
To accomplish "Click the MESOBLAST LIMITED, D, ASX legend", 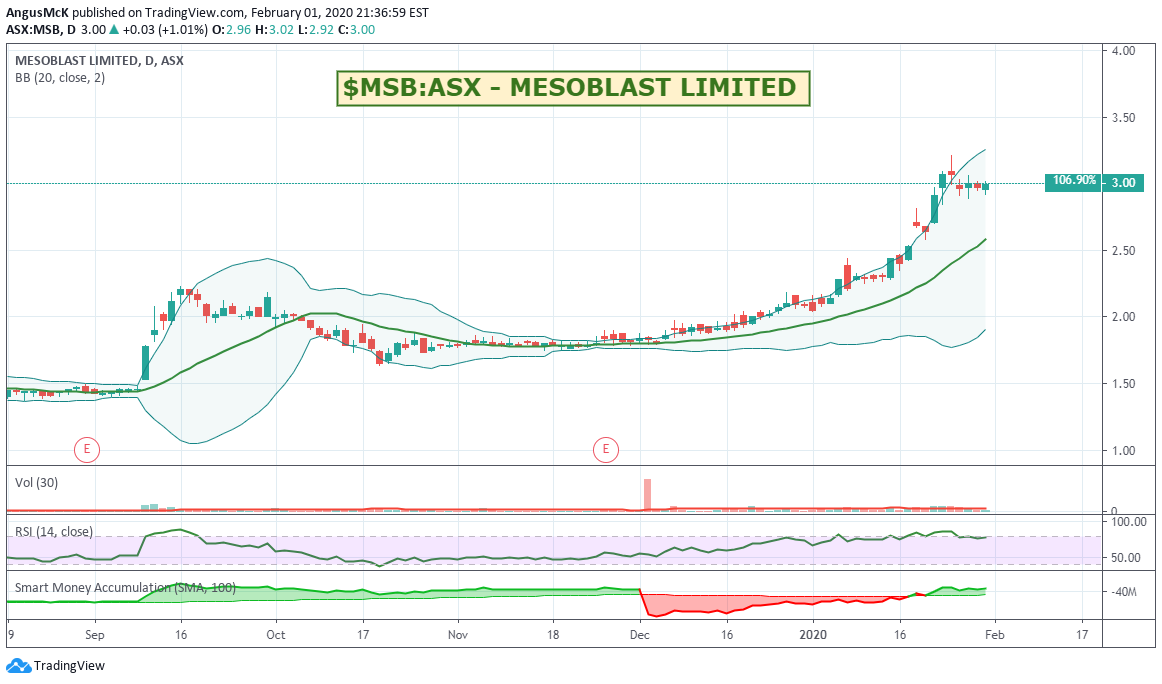I will pos(99,61).
